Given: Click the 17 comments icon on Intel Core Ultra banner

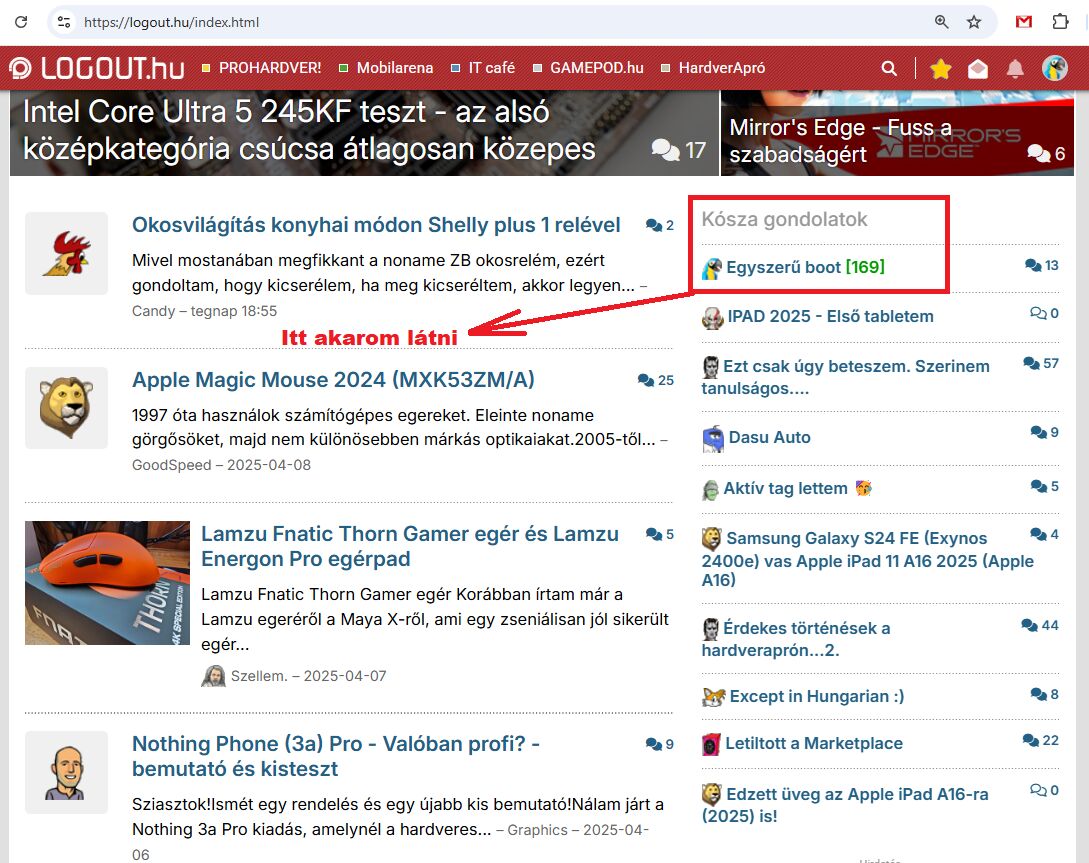Looking at the screenshot, I should (x=679, y=150).
